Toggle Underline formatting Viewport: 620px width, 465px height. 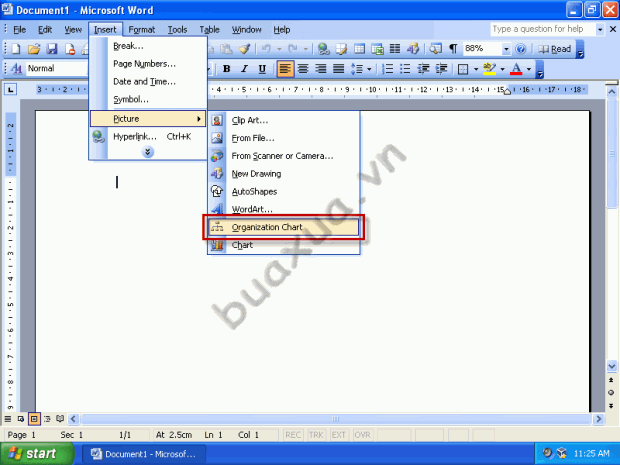coord(262,69)
